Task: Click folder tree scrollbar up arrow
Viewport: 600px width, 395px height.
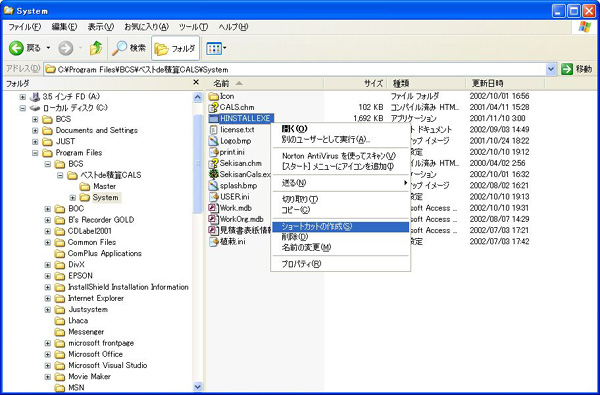Action: click(197, 97)
